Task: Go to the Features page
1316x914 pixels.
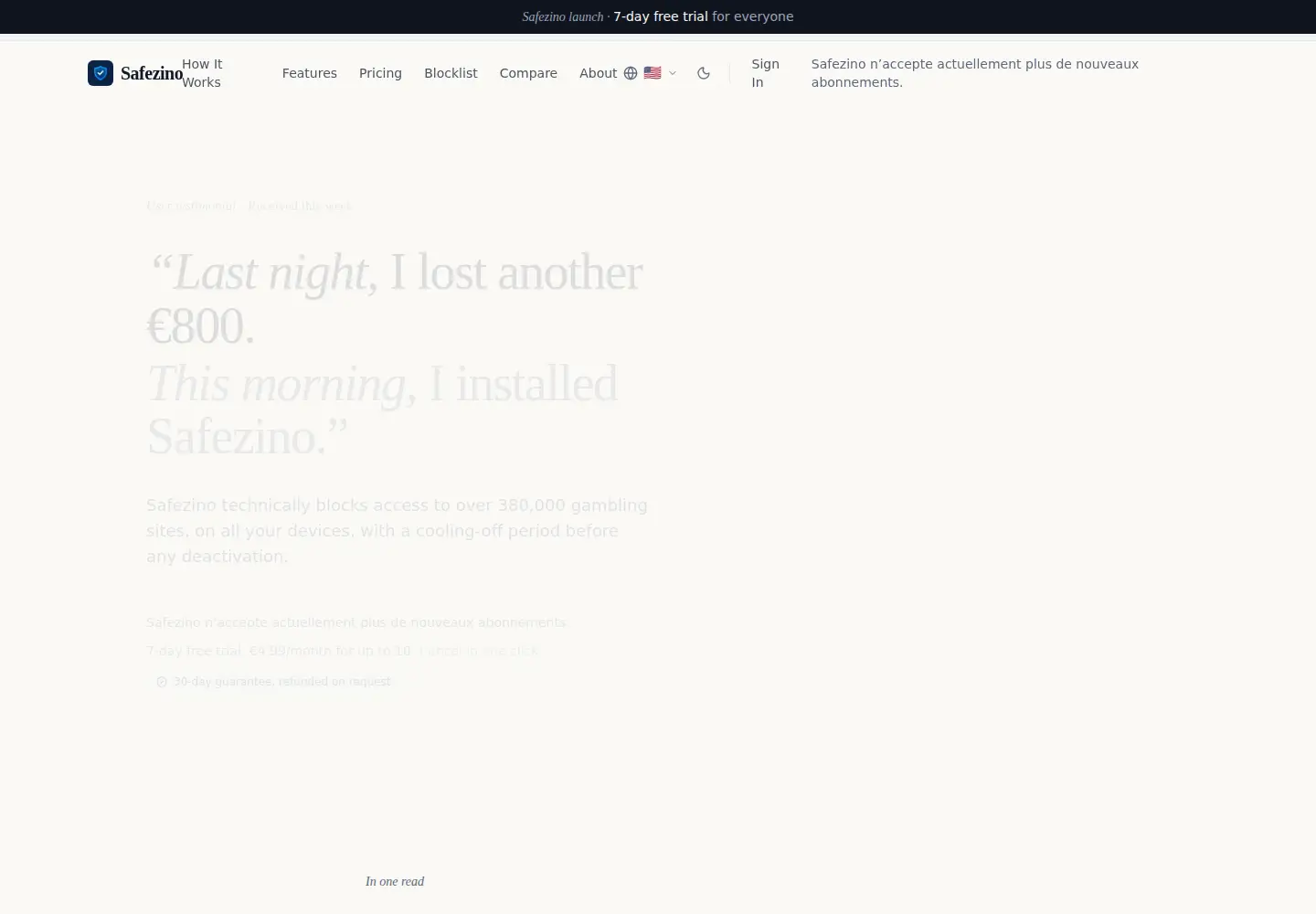Action: pyautogui.click(x=310, y=73)
